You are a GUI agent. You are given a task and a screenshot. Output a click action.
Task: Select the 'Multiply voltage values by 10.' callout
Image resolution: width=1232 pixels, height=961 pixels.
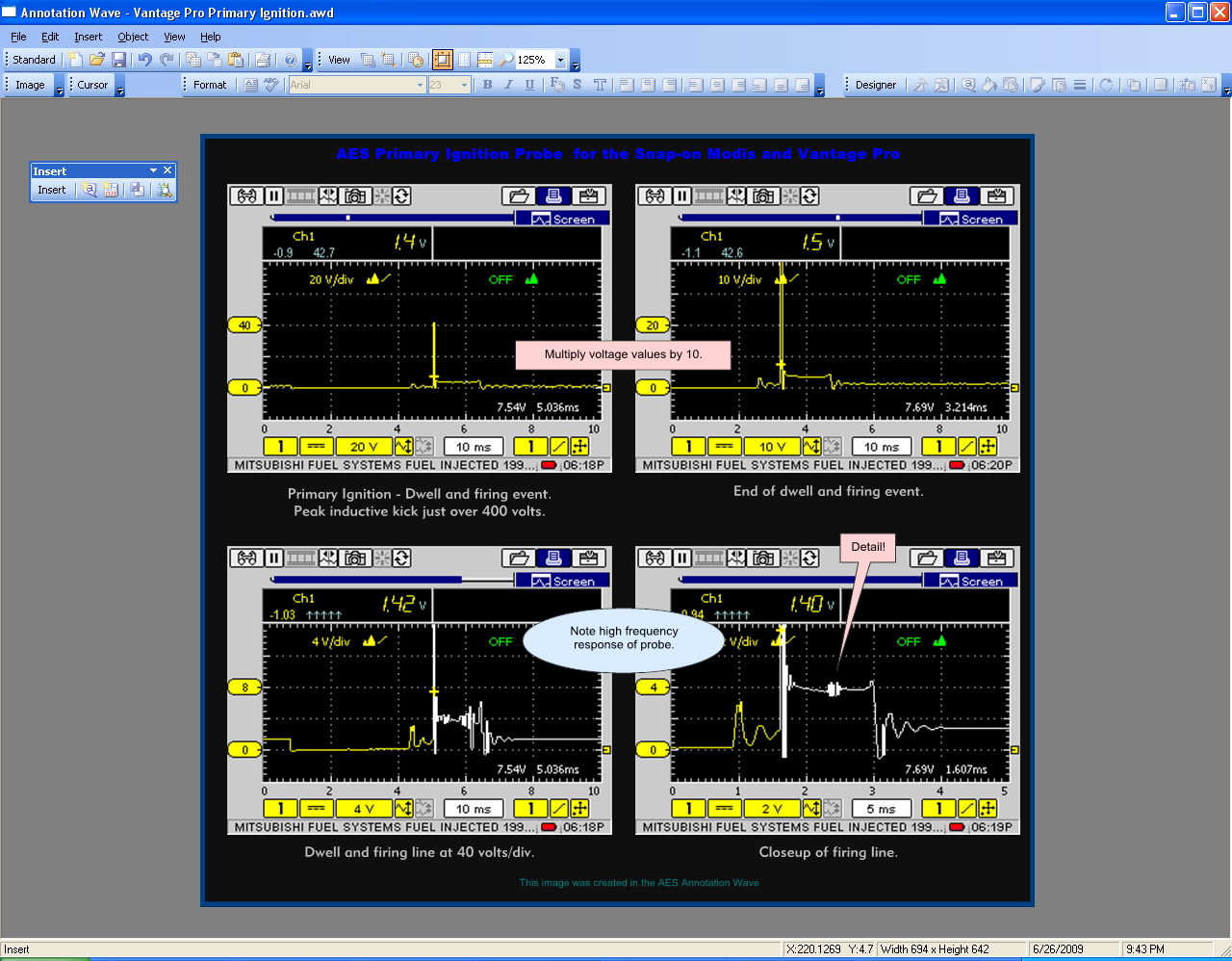[x=624, y=354]
